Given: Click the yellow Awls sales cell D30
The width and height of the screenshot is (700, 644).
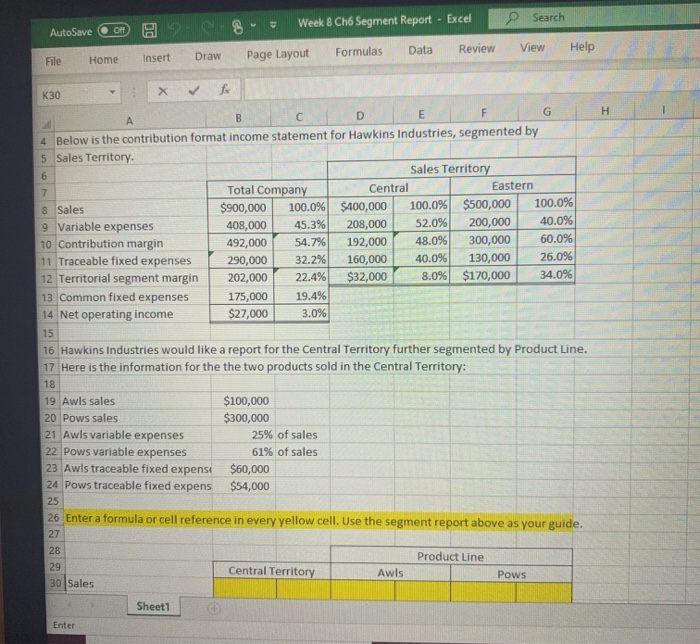Looking at the screenshot, I should [362, 590].
